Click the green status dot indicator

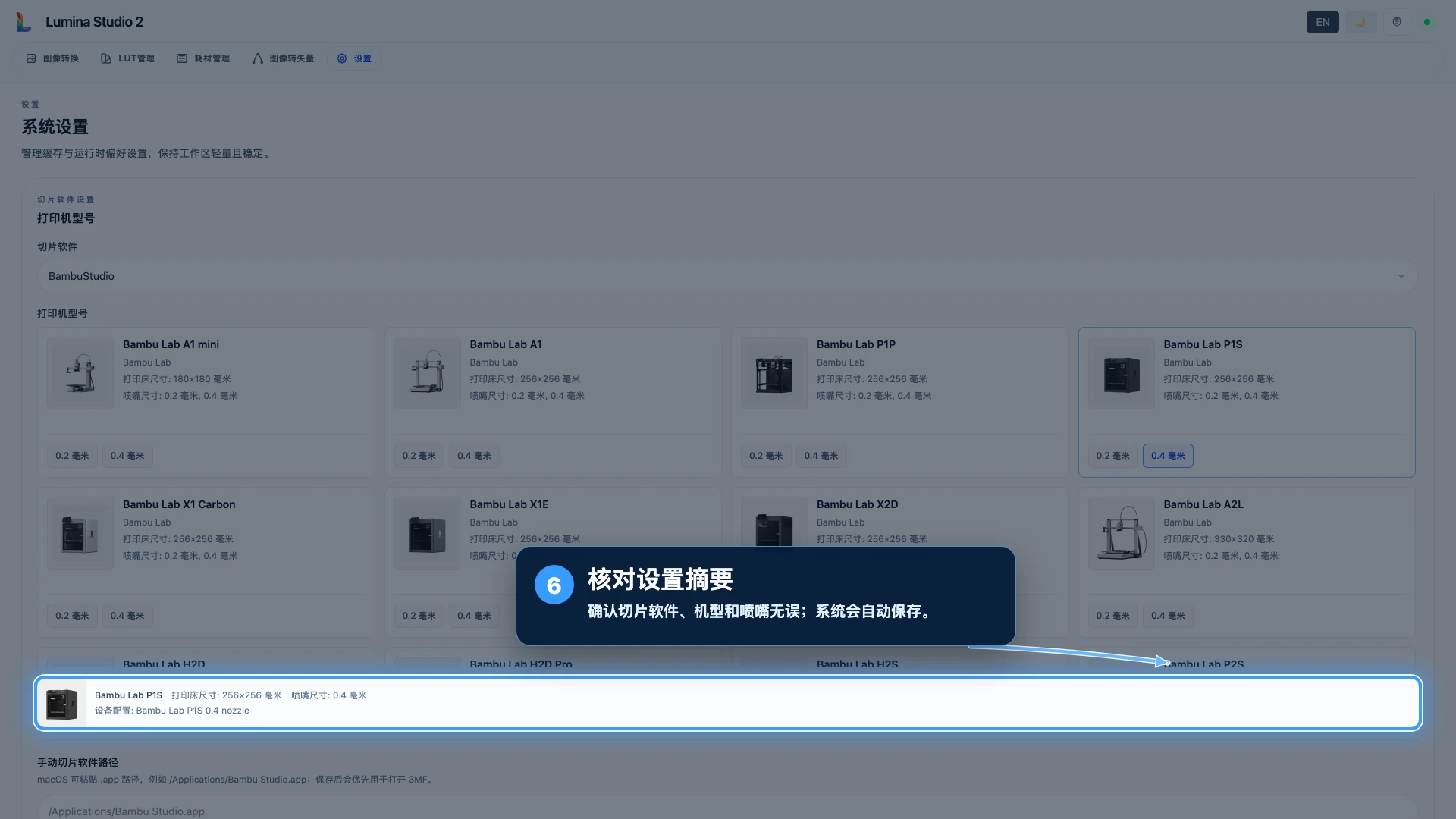coord(1427,22)
